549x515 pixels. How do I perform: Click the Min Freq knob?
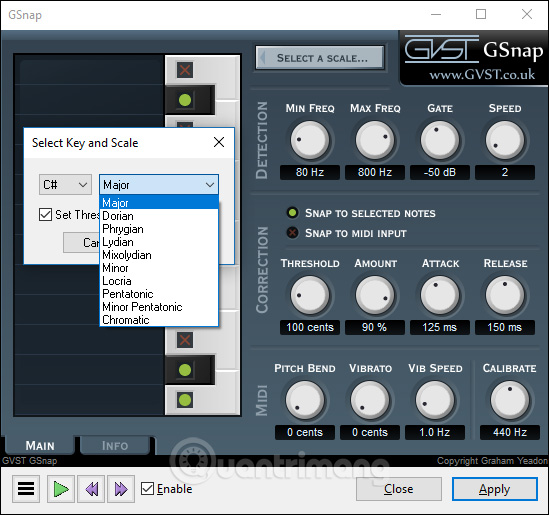pos(310,140)
